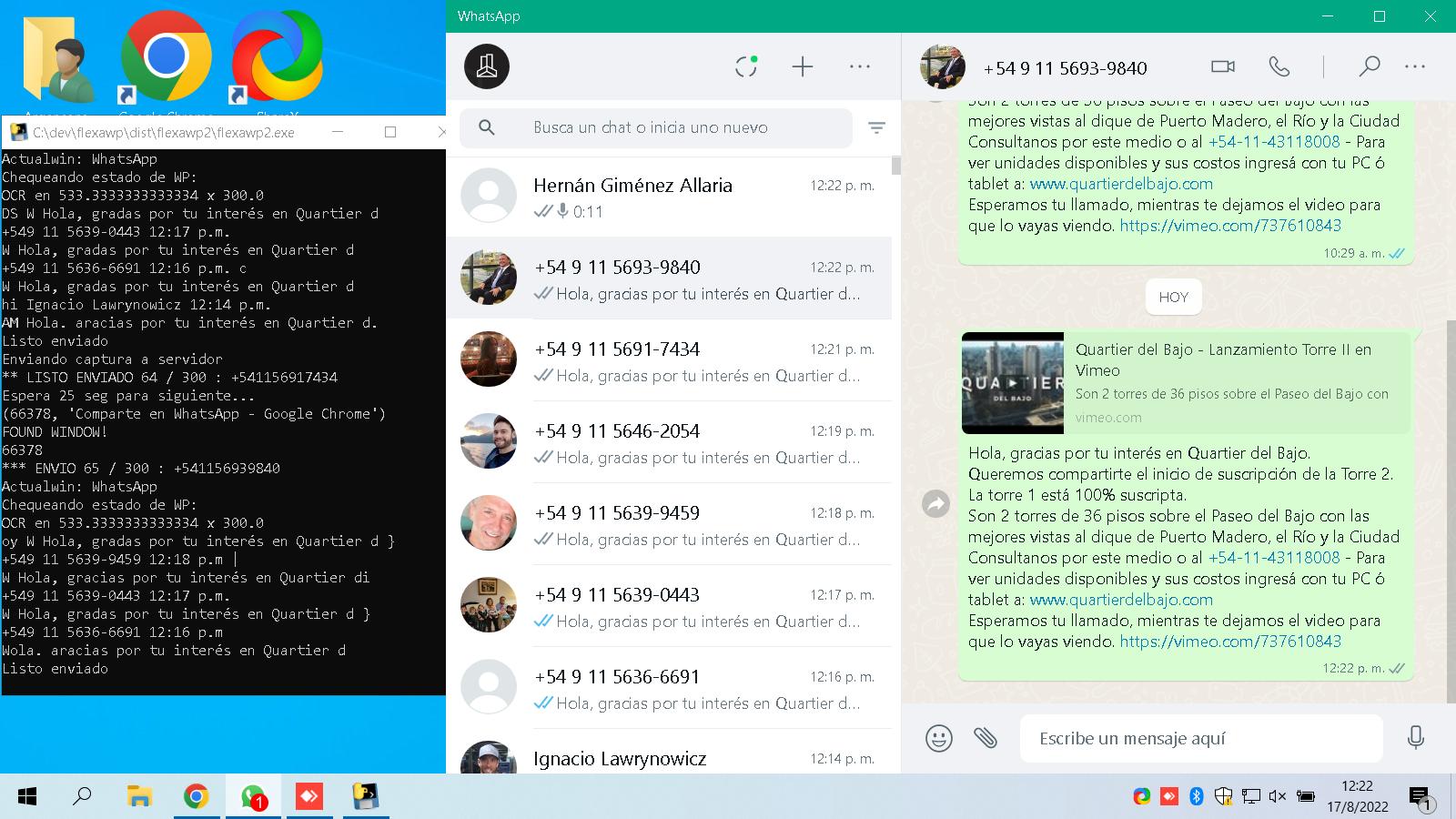Click the 'Escribe un mensaje aquí' input field
The height and width of the screenshot is (819, 1456).
click(x=1201, y=738)
